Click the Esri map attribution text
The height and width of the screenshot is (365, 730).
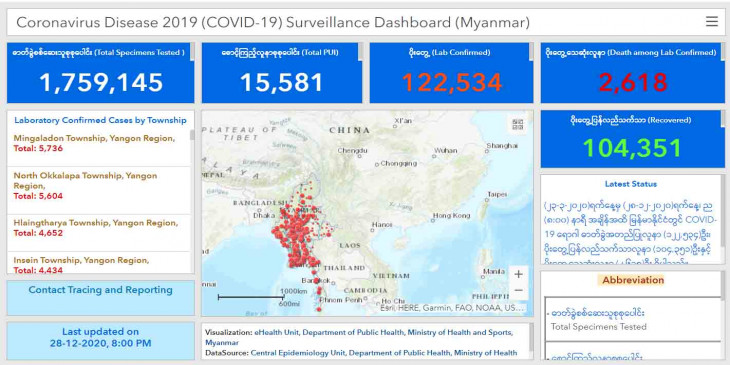pos(452,308)
